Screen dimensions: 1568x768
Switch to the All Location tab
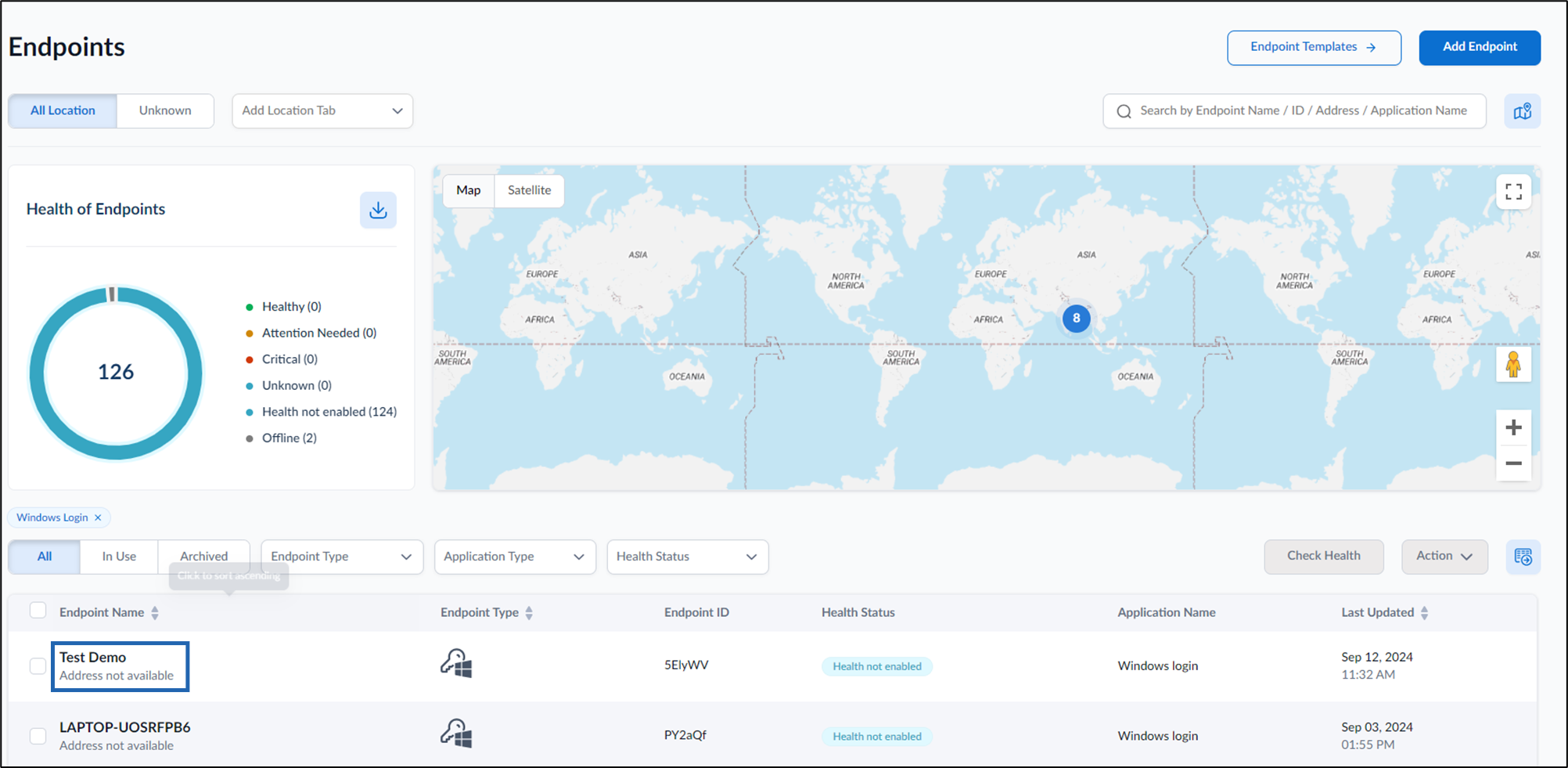(x=63, y=111)
